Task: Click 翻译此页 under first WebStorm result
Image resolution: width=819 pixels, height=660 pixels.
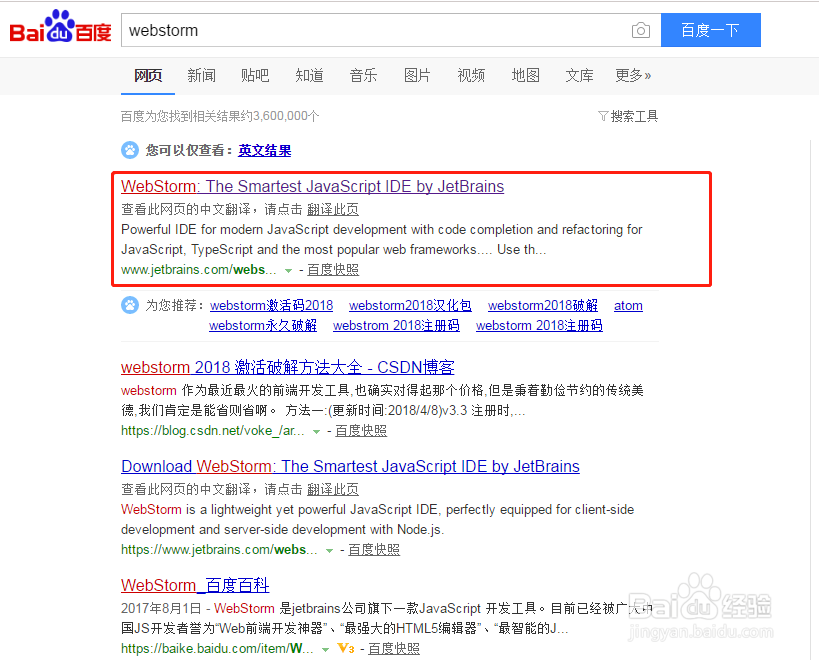Action: click(x=333, y=209)
